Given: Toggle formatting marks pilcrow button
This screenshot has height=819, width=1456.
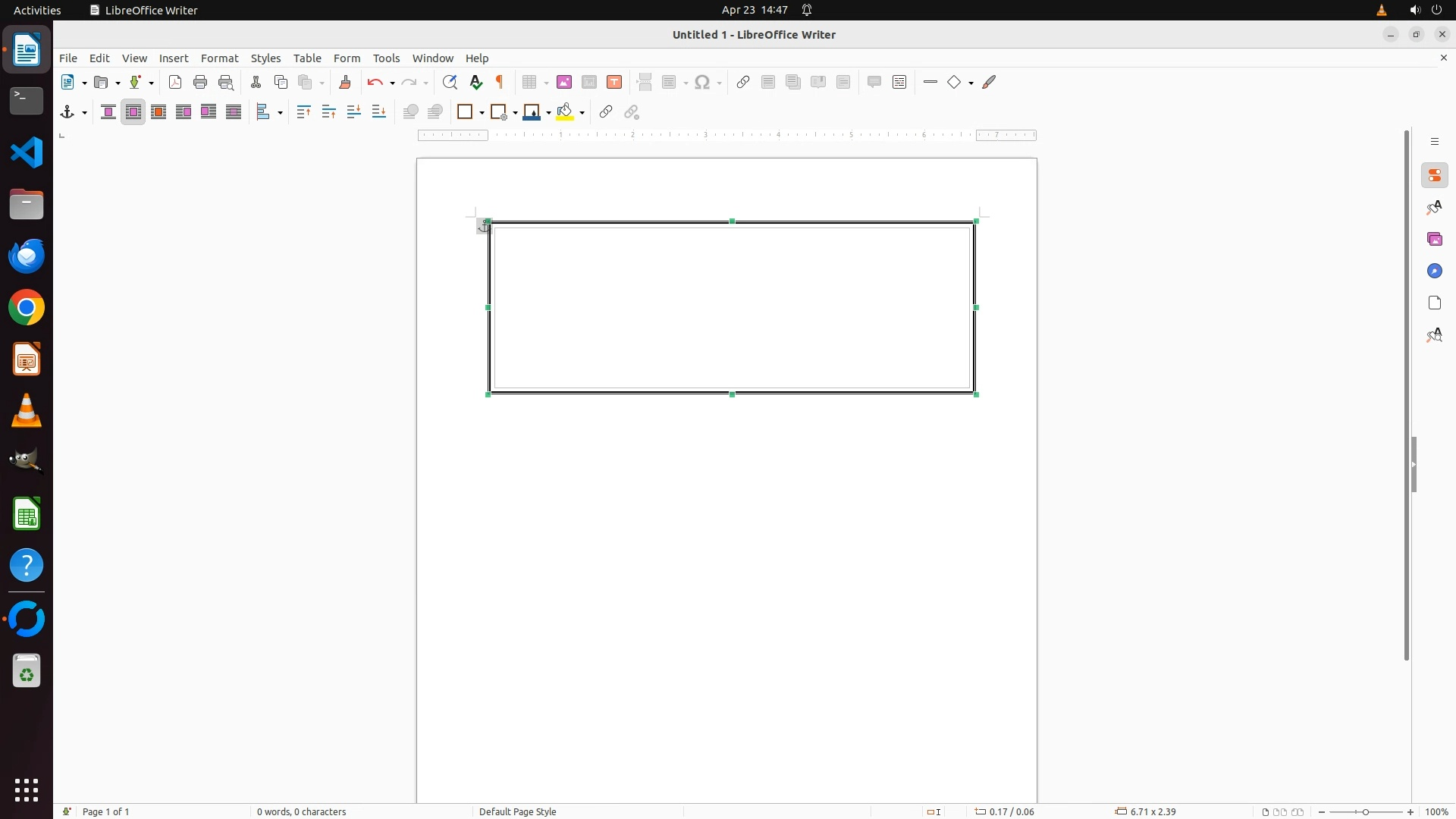Looking at the screenshot, I should (x=500, y=83).
